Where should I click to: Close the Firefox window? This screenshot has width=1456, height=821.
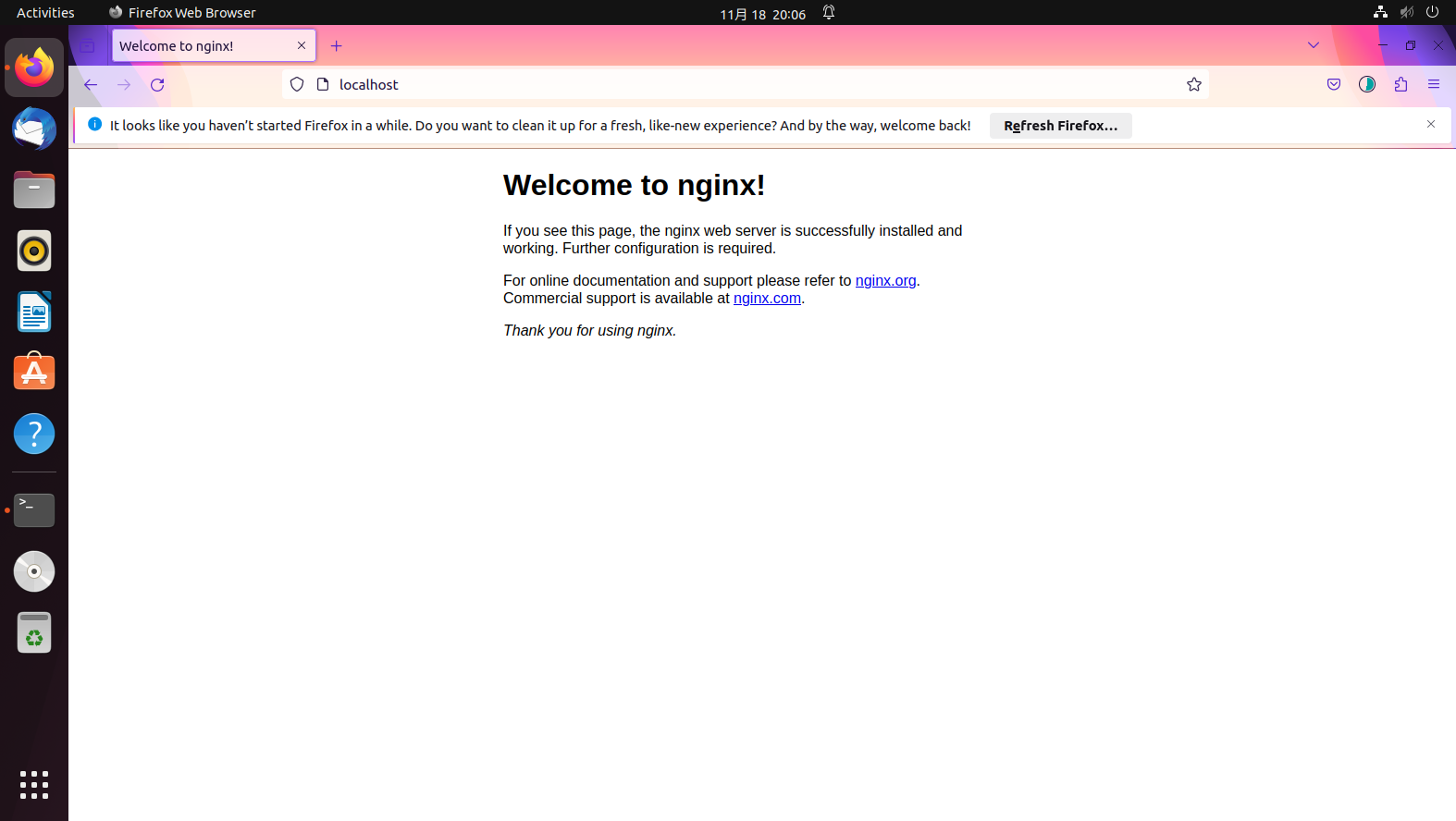pos(1438,45)
